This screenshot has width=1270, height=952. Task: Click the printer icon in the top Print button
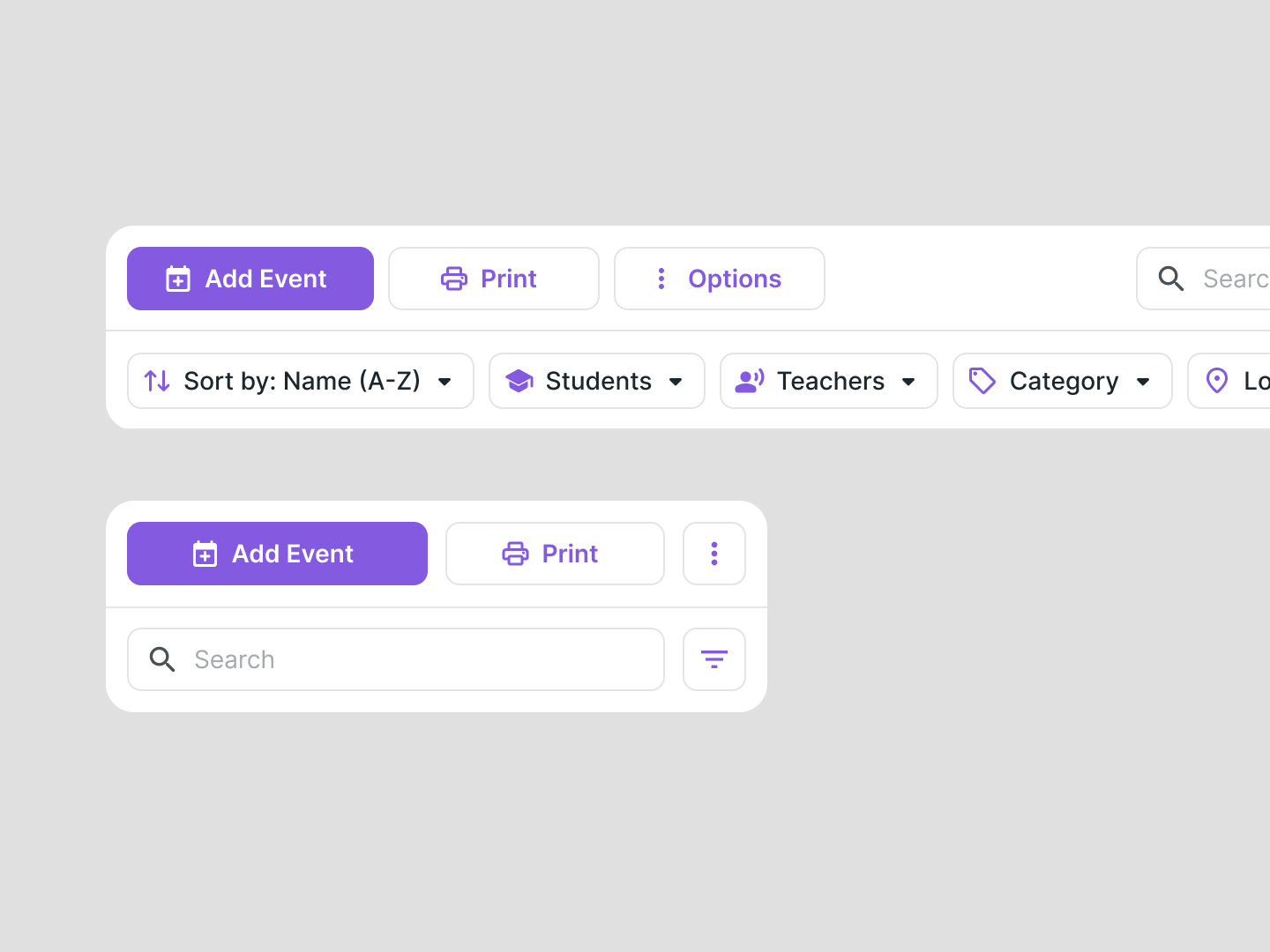(x=454, y=279)
